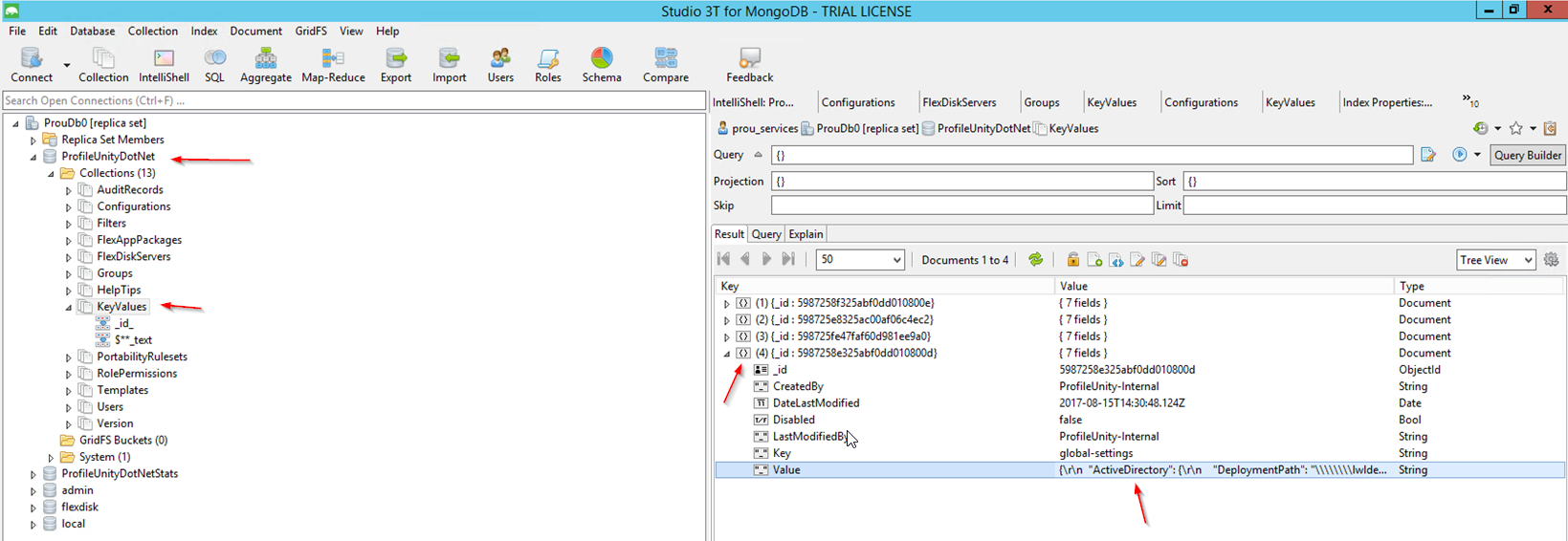Image resolution: width=1568 pixels, height=541 pixels.
Task: Open the Export wizard icon
Action: point(395,65)
